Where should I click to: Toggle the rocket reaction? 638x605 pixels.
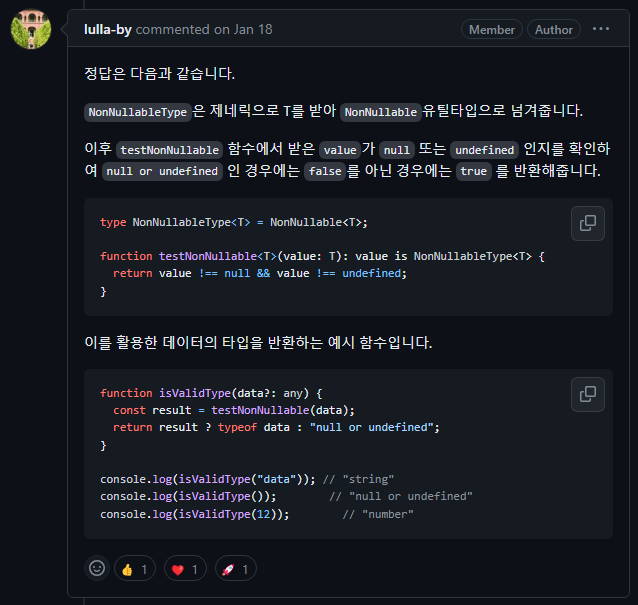click(236, 568)
